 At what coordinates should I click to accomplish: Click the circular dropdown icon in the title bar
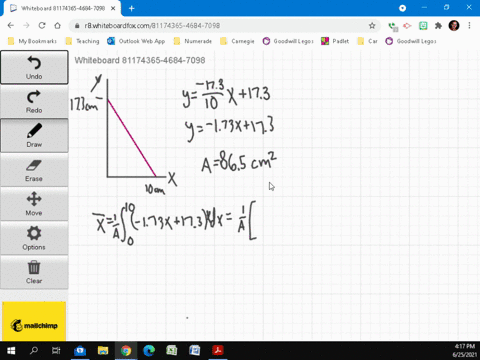pyautogui.click(x=402, y=8)
